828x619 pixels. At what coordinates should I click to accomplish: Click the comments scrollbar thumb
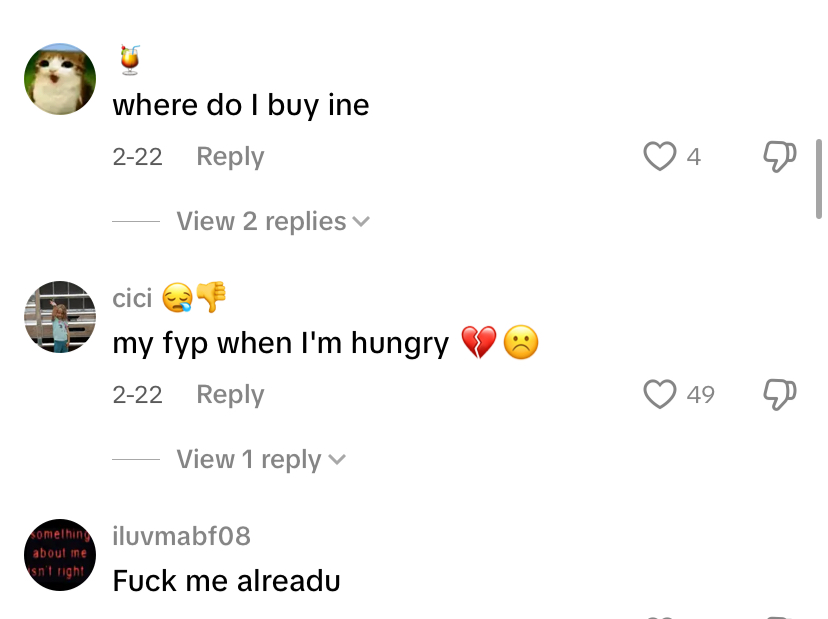click(x=818, y=178)
